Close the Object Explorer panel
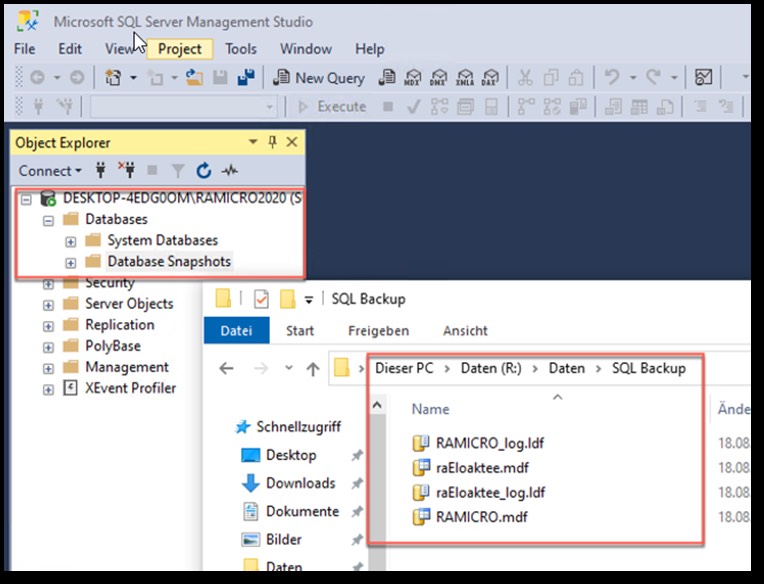764x584 pixels. click(292, 142)
